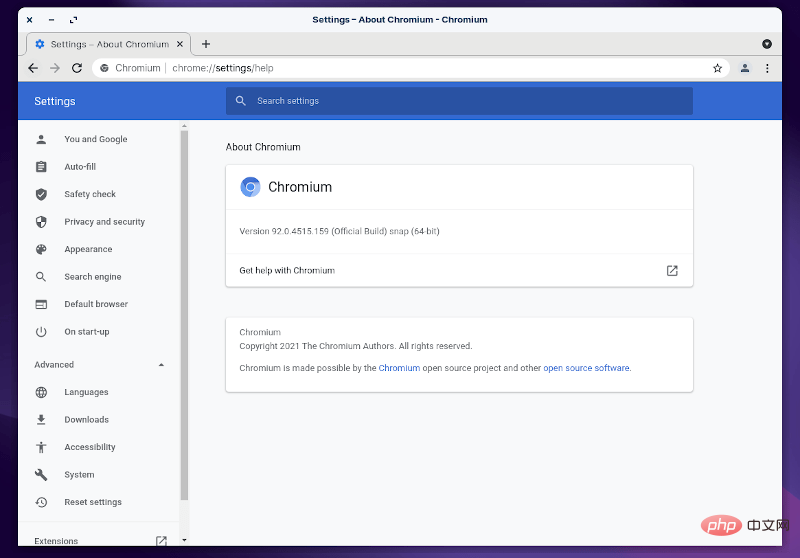Go back using the back arrow
This screenshot has height=558, width=800.
33,68
